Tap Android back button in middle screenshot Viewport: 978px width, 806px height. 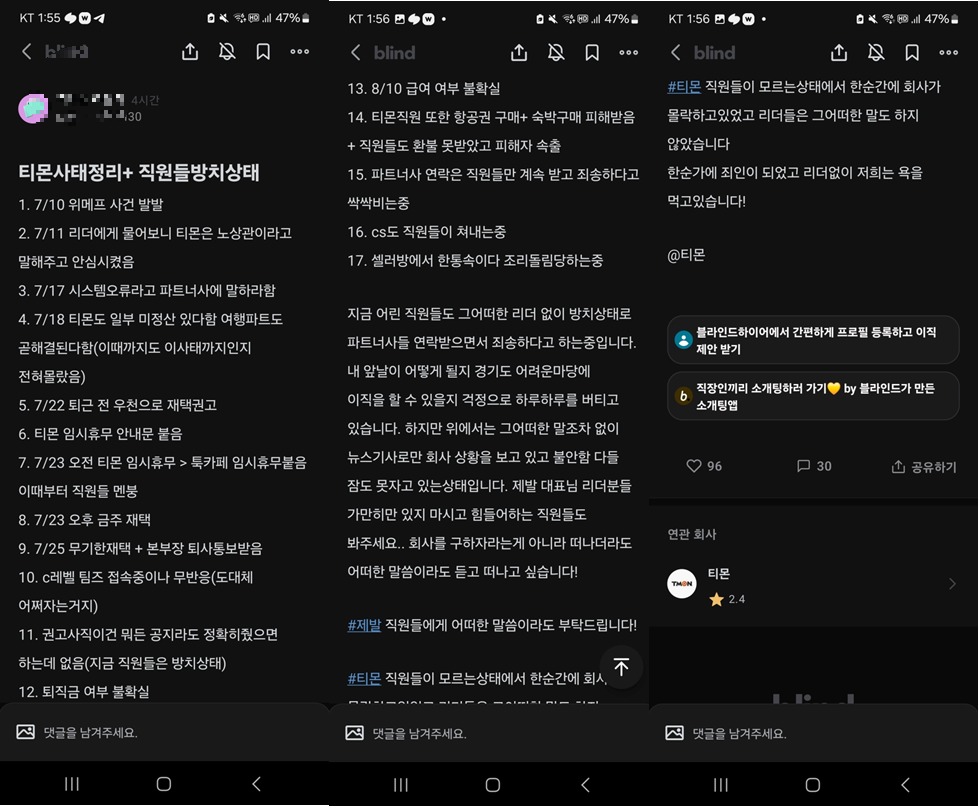click(585, 785)
